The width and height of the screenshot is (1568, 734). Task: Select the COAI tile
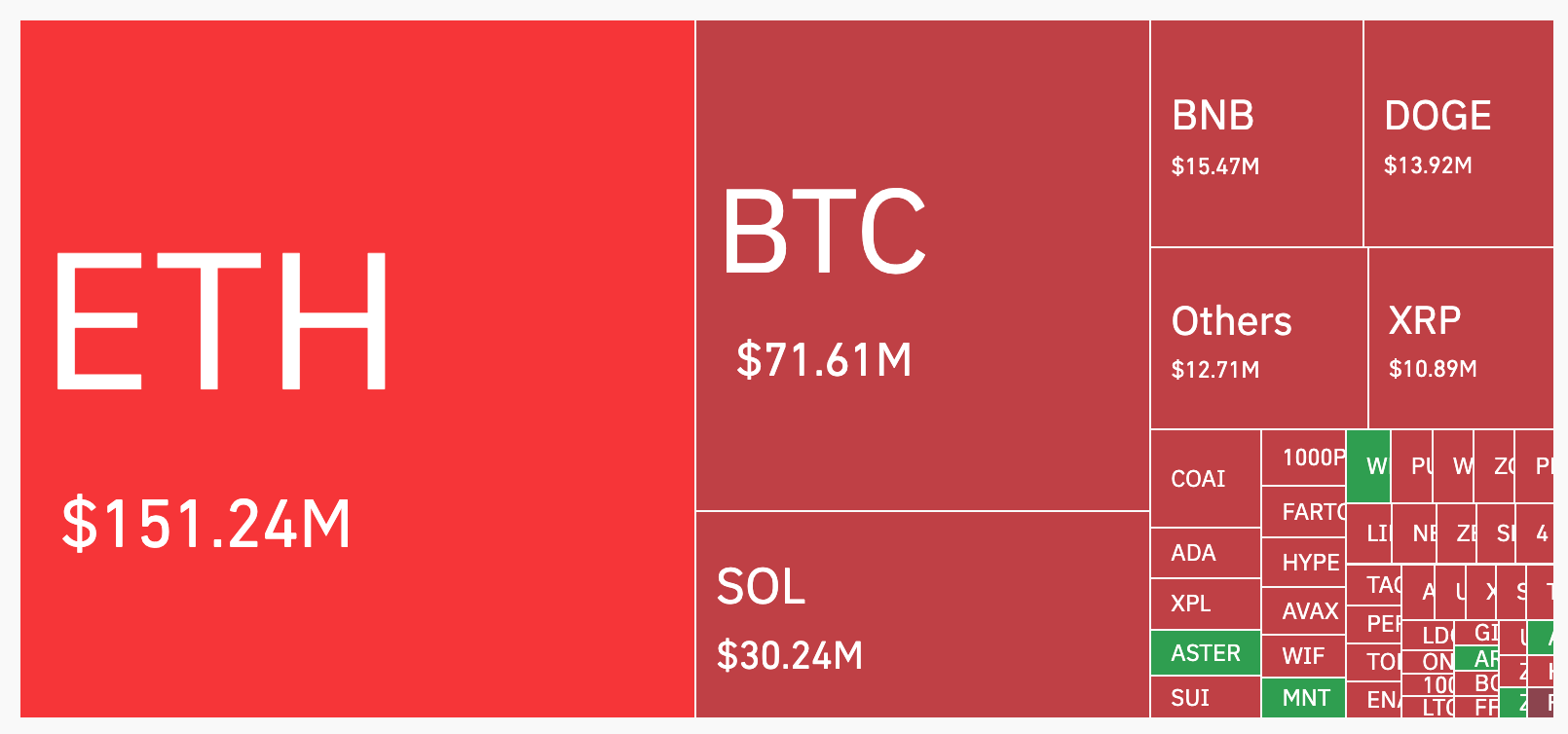(x=1205, y=478)
